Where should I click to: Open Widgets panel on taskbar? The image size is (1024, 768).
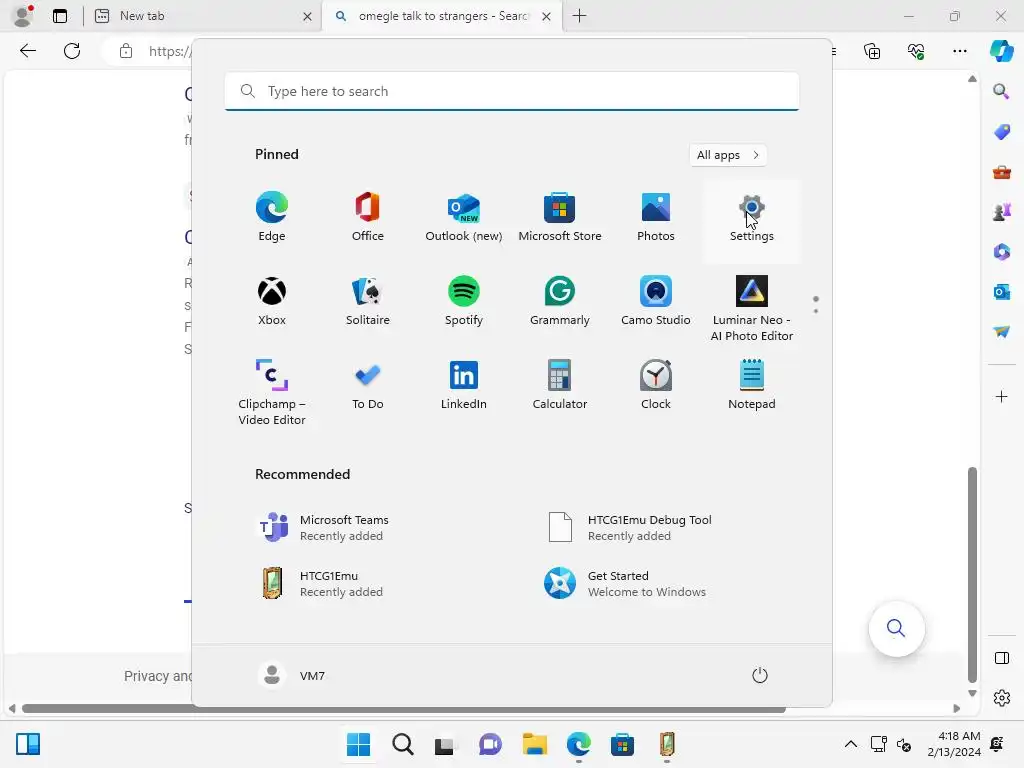coord(28,744)
